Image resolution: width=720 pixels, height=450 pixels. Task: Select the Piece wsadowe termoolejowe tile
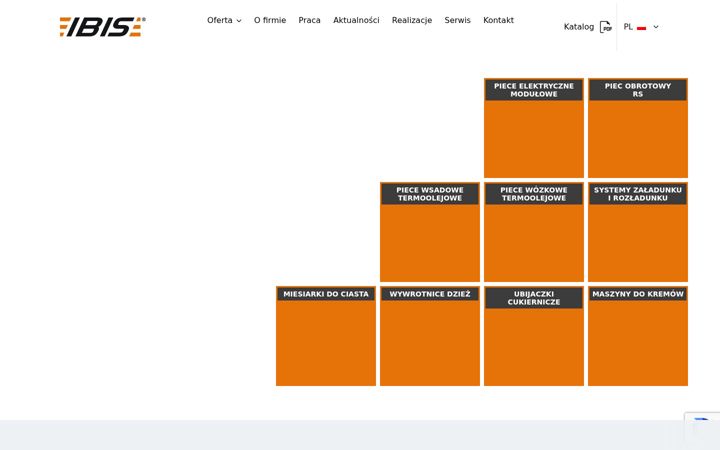point(430,232)
